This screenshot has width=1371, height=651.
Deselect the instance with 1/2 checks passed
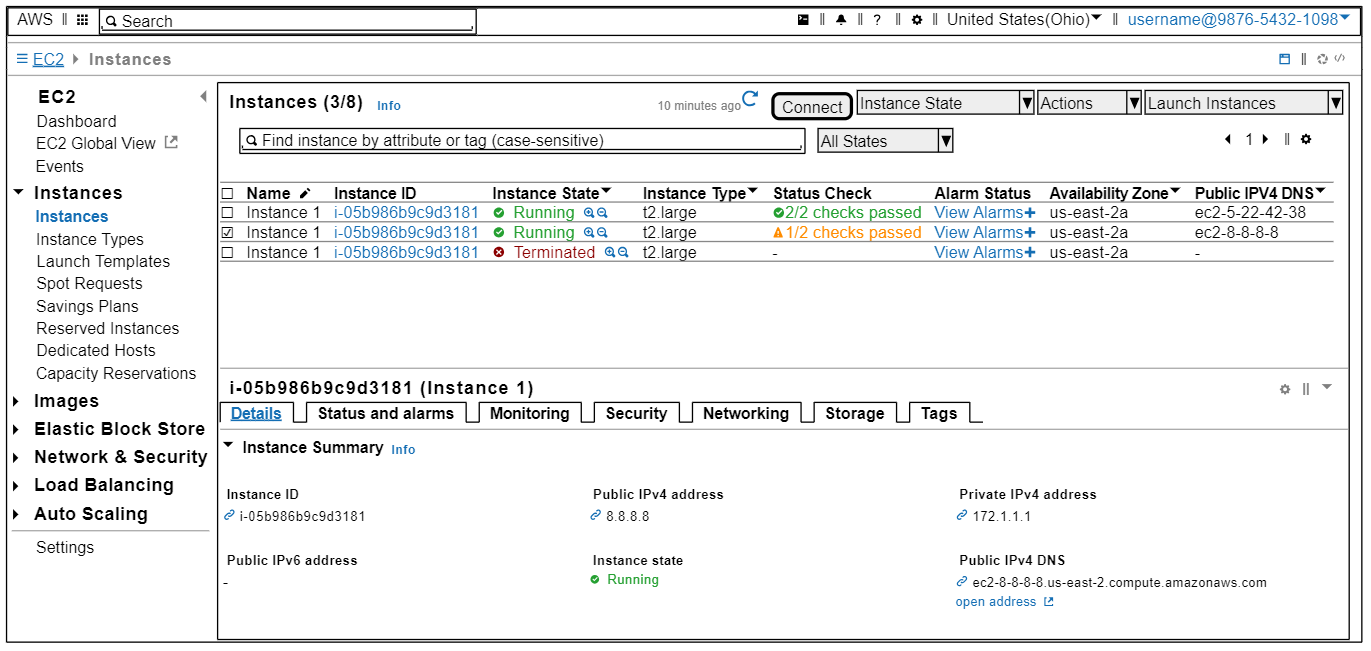tap(227, 233)
